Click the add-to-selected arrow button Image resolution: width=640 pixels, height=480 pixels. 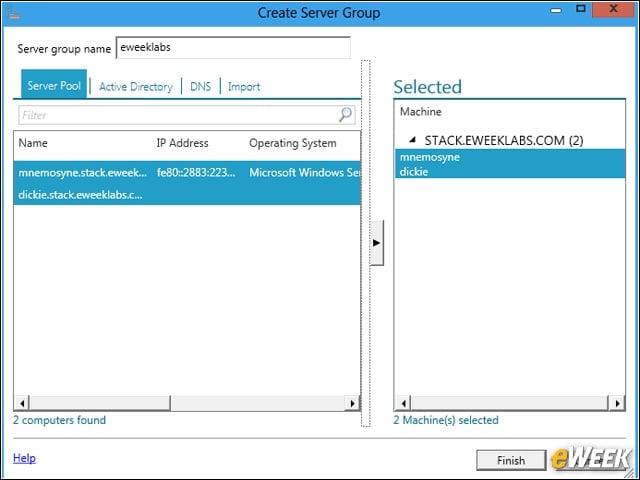376,243
